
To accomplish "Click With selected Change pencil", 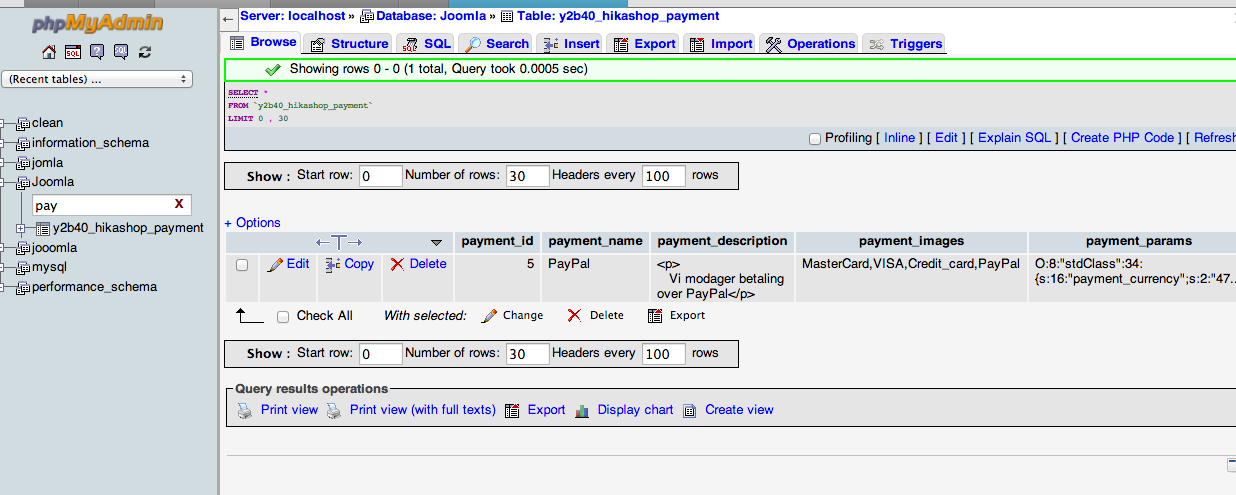I will click(512, 315).
